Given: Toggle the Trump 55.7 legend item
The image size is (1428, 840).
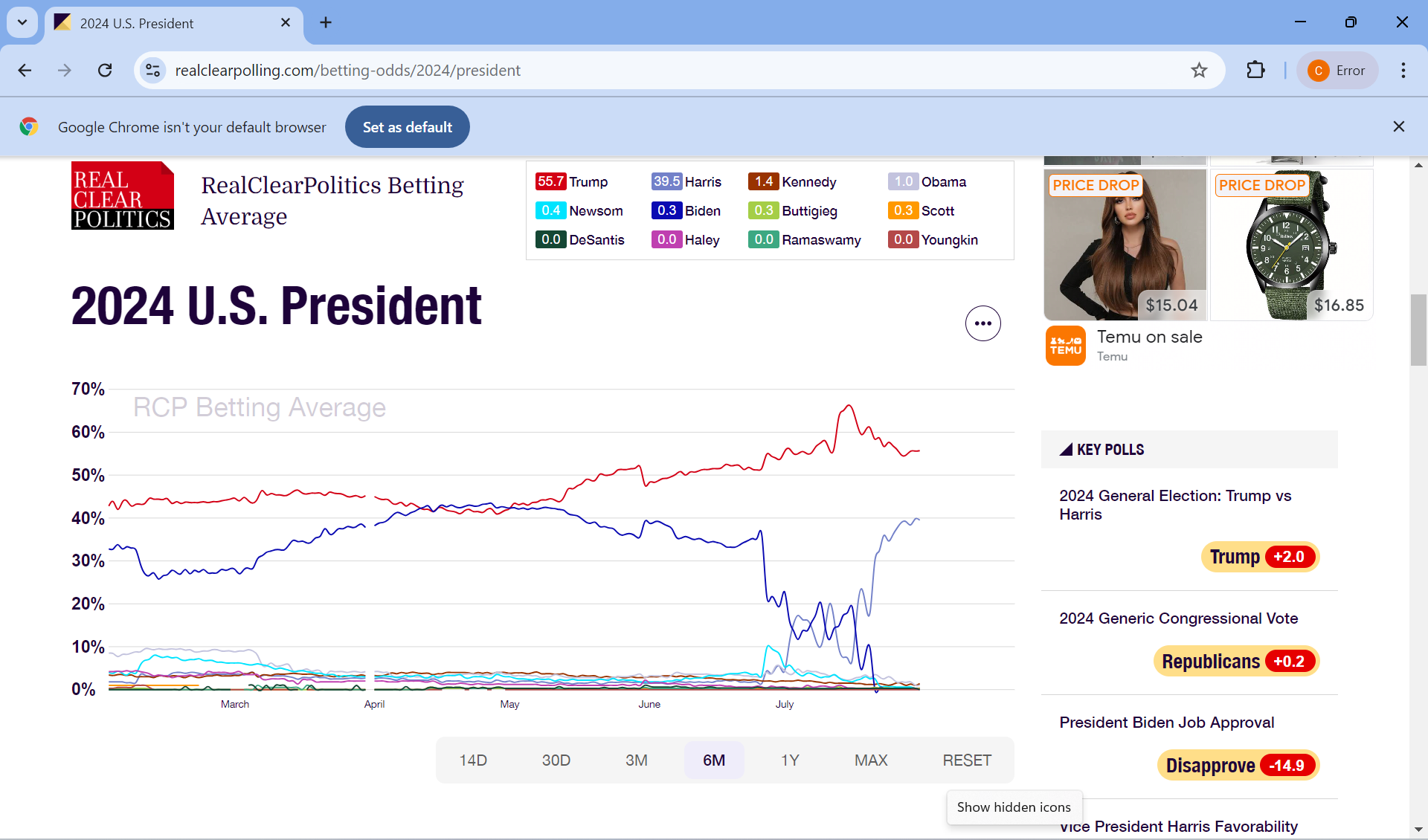Looking at the screenshot, I should tap(572, 182).
